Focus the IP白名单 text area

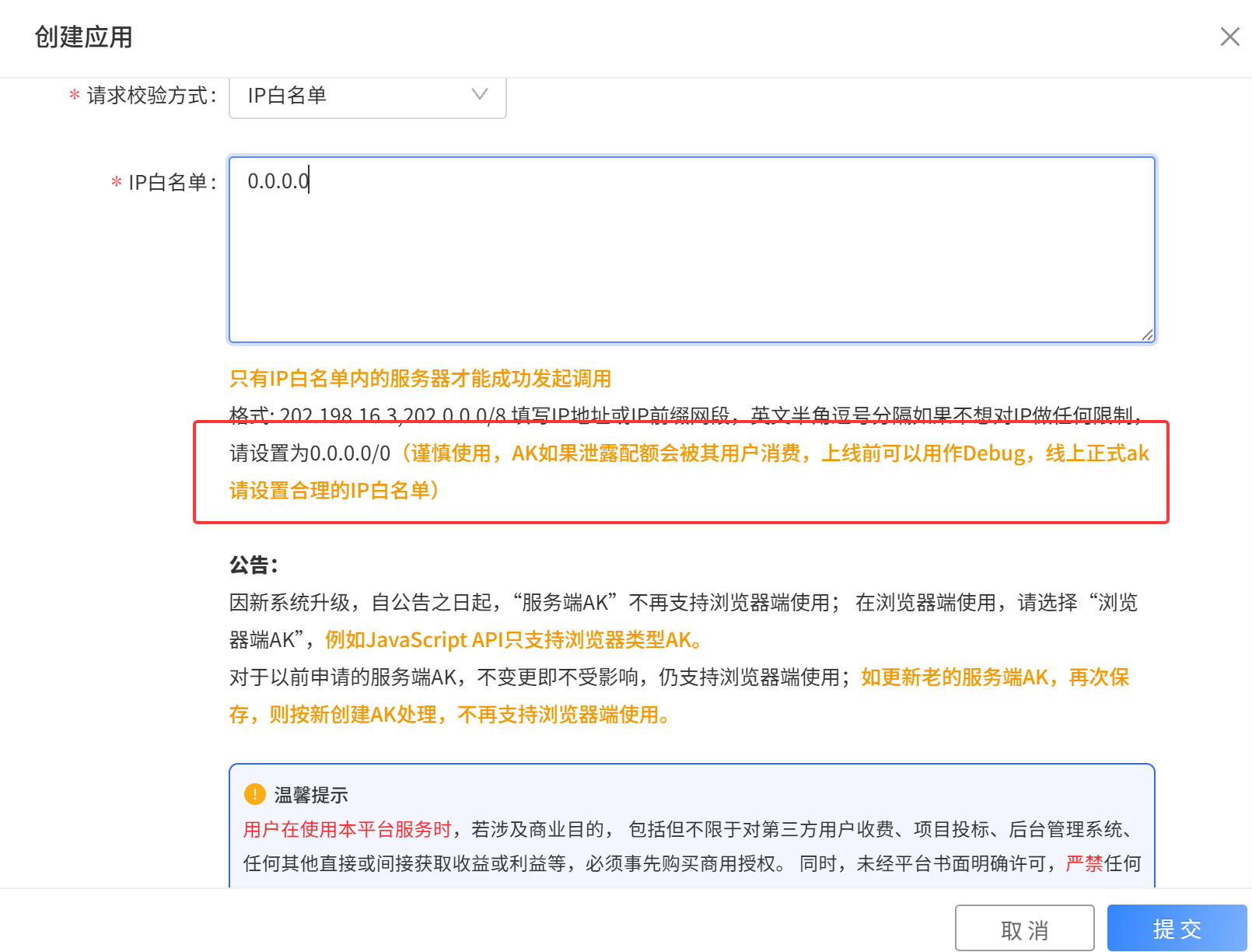692,250
